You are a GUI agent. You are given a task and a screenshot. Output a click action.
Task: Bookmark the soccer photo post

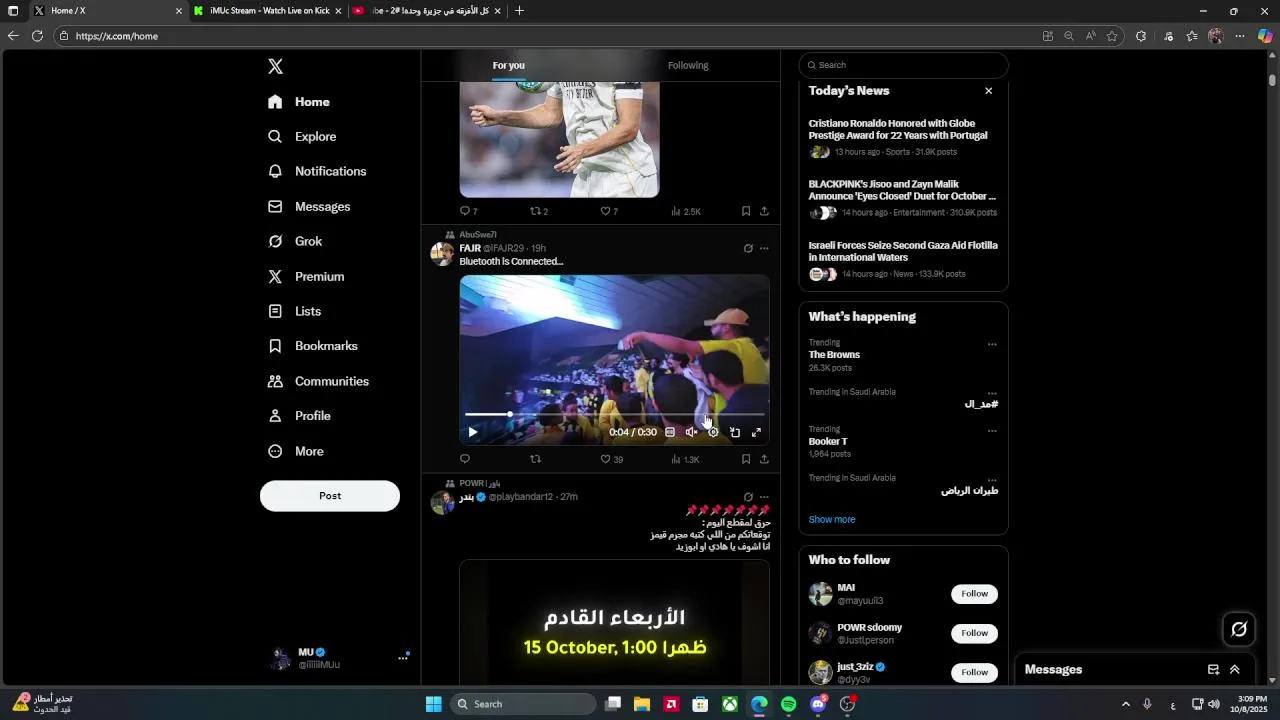click(x=746, y=212)
